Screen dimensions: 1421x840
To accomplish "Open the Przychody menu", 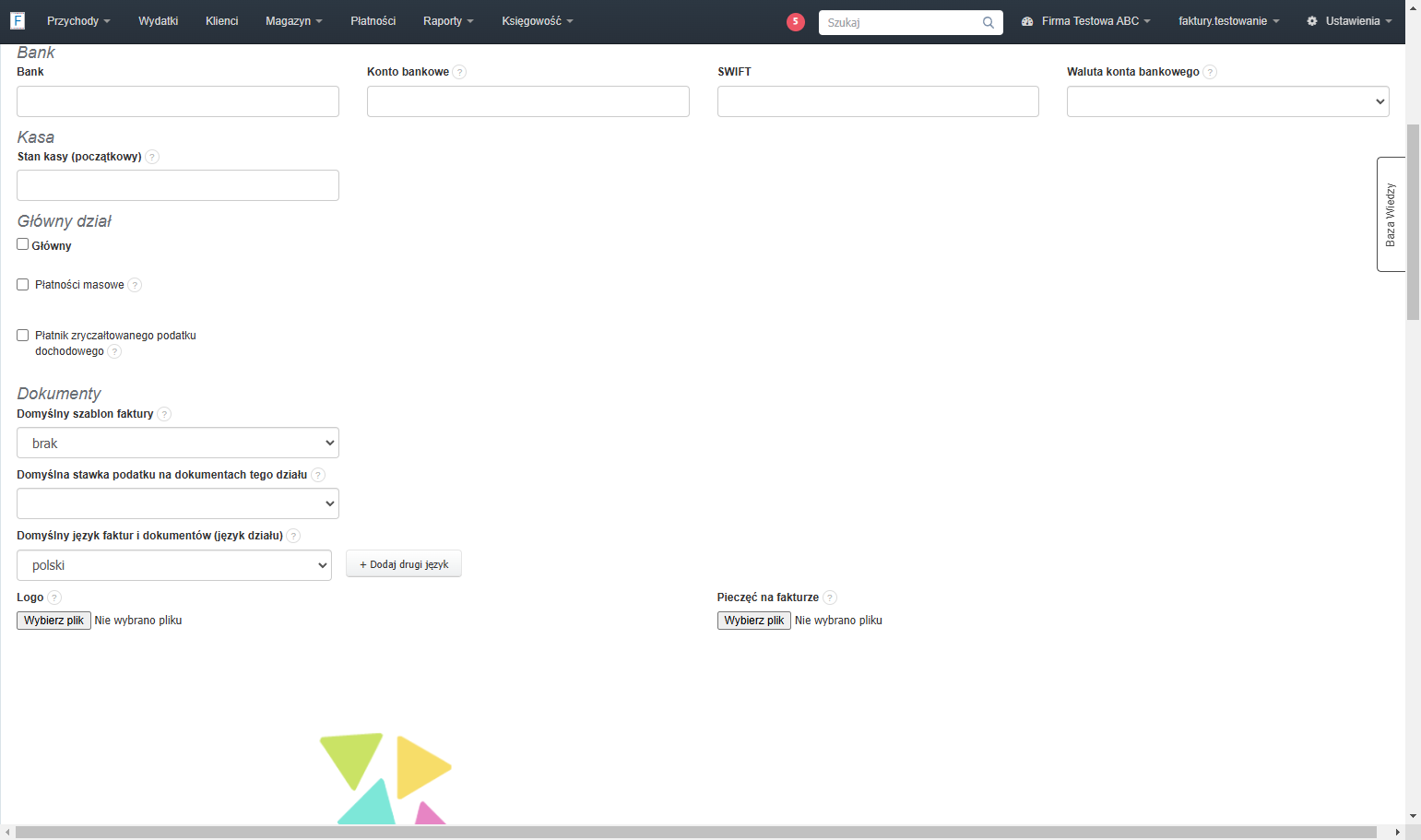I will (78, 21).
